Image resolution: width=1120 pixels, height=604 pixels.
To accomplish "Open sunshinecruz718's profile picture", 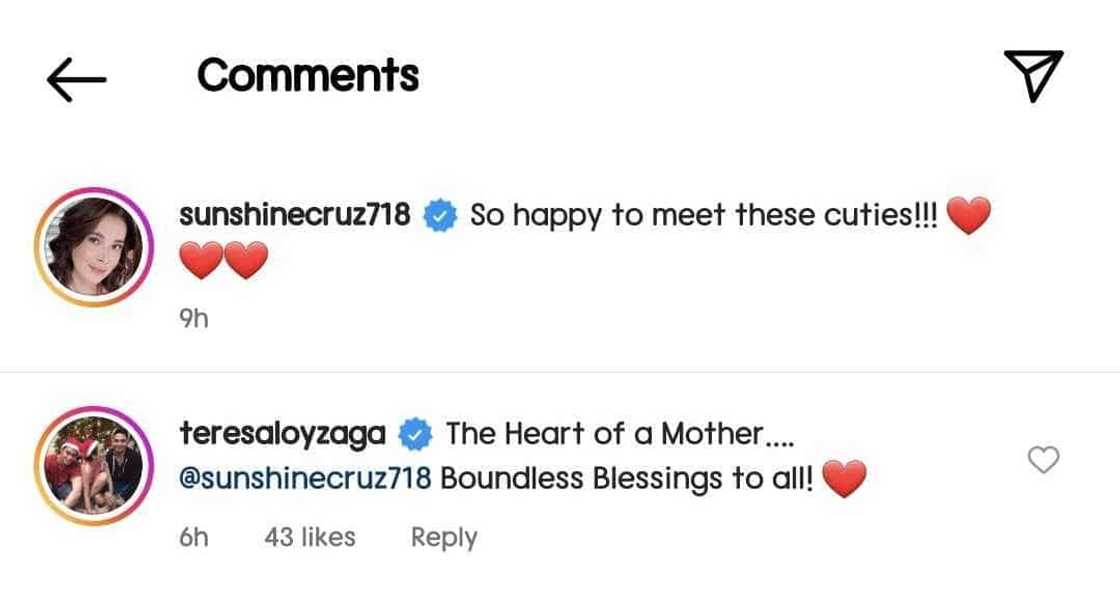I will tap(93, 245).
